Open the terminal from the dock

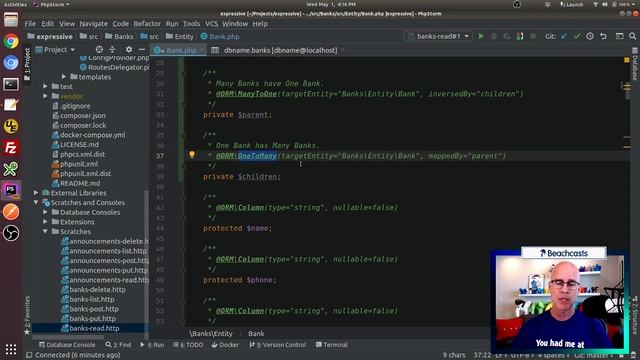coord(11,84)
